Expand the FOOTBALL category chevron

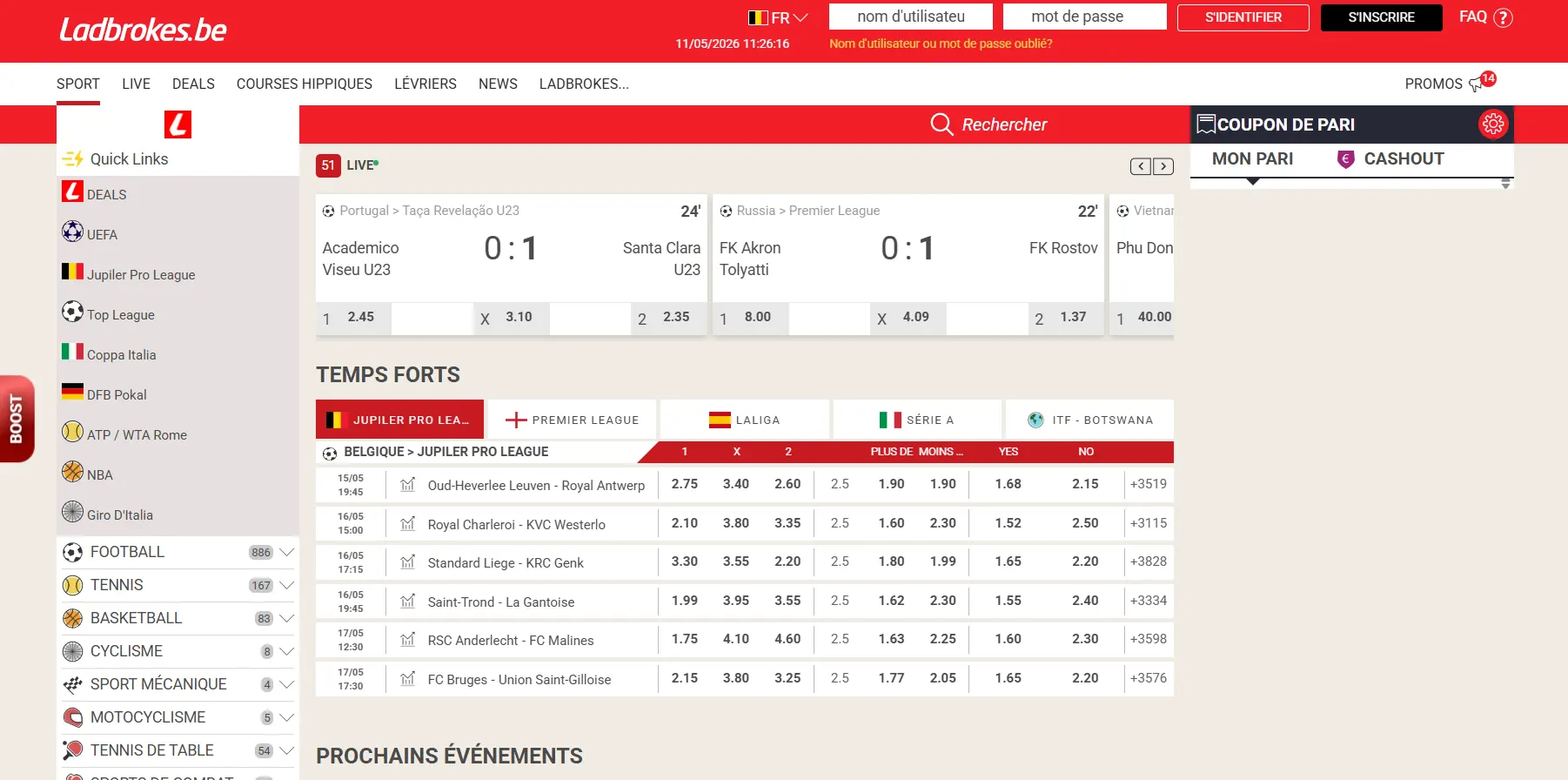tap(286, 552)
